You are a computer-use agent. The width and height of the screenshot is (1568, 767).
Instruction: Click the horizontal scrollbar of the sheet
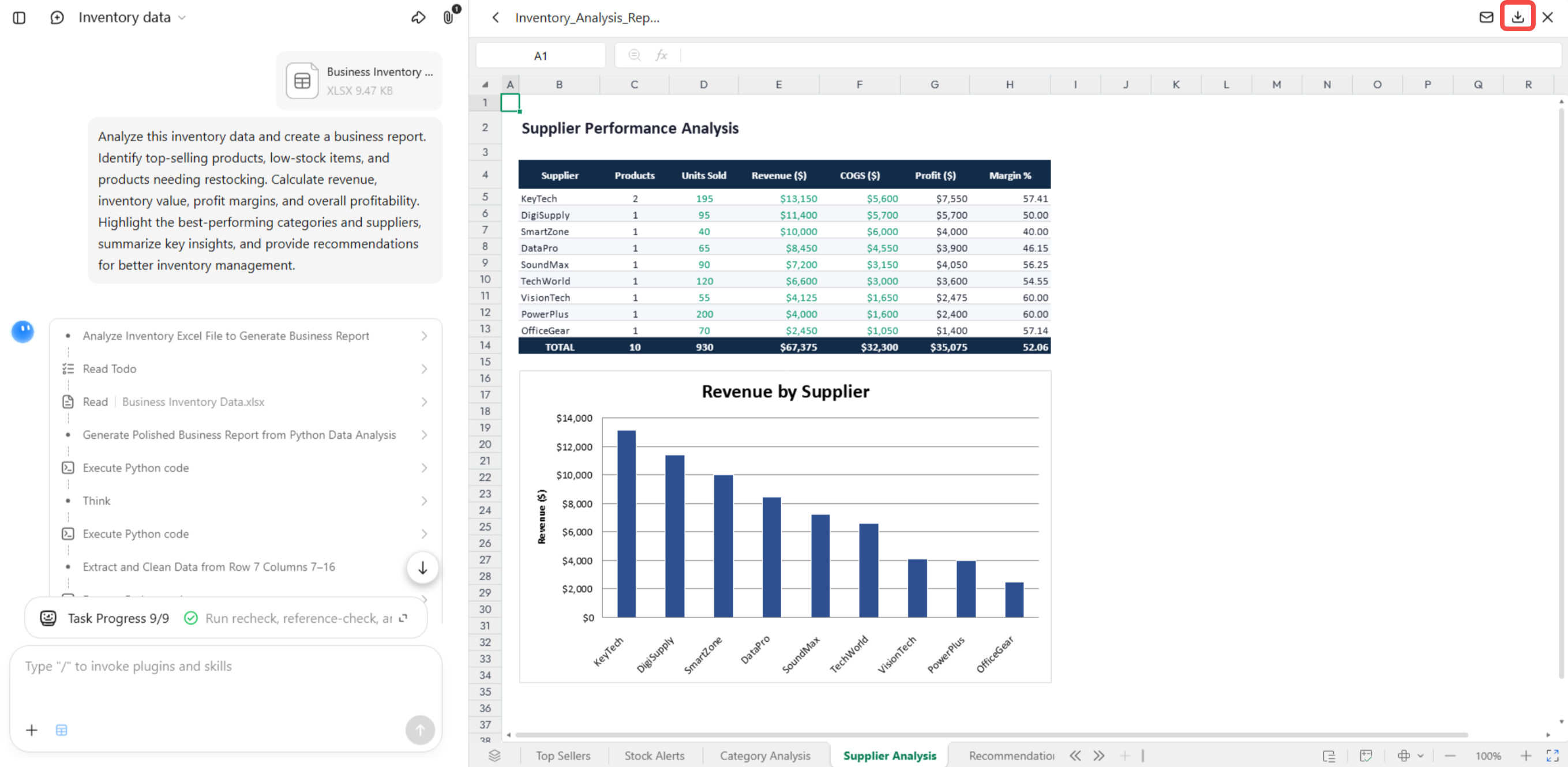click(992, 735)
